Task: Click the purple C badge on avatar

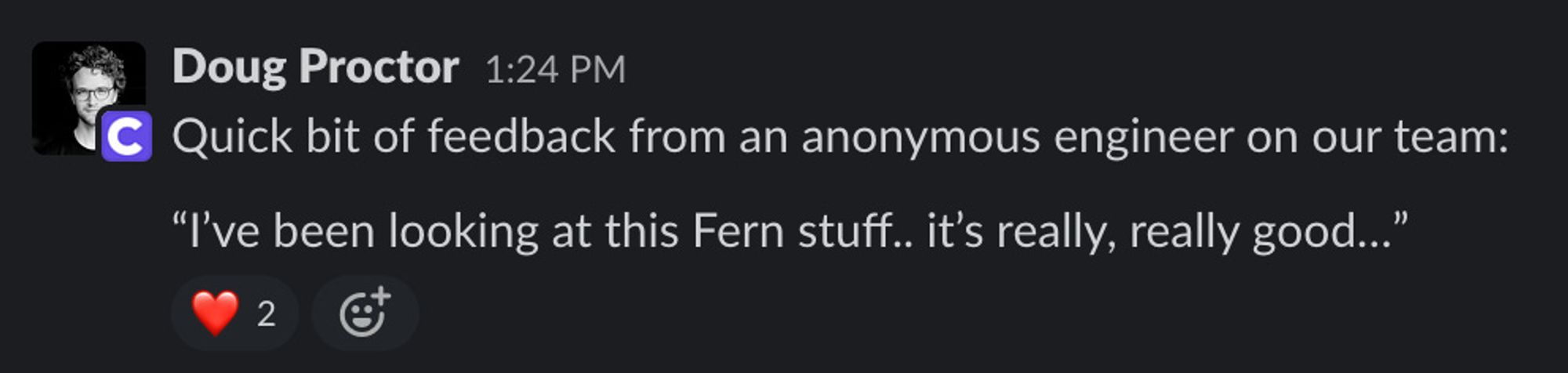Action: (x=126, y=137)
